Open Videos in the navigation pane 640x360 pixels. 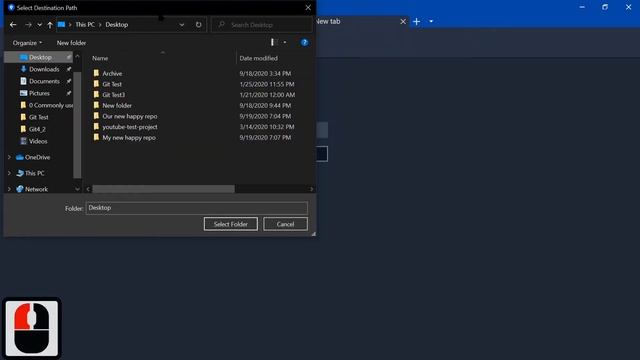pyautogui.click(x=38, y=141)
